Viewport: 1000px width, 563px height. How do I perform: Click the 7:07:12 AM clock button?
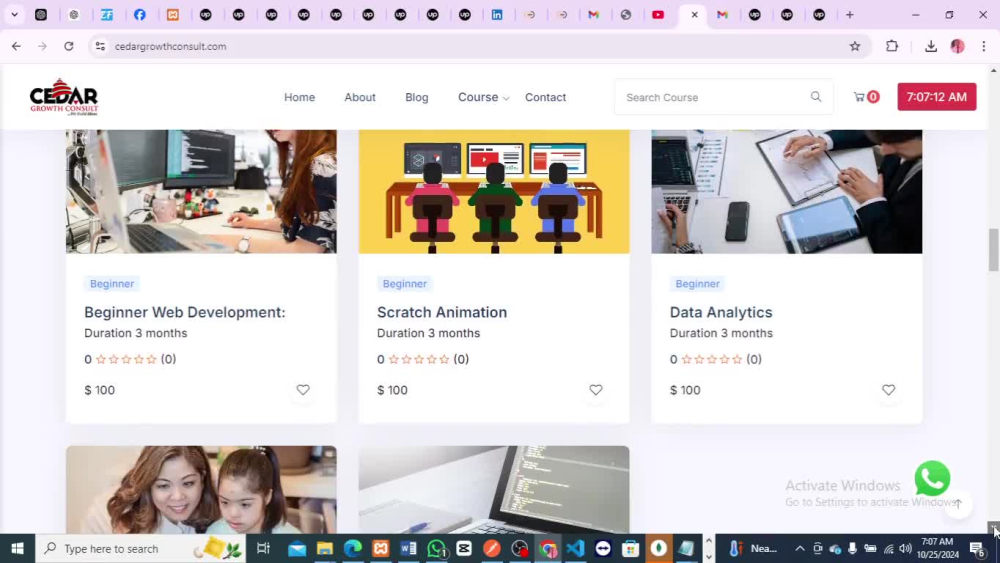coord(936,97)
